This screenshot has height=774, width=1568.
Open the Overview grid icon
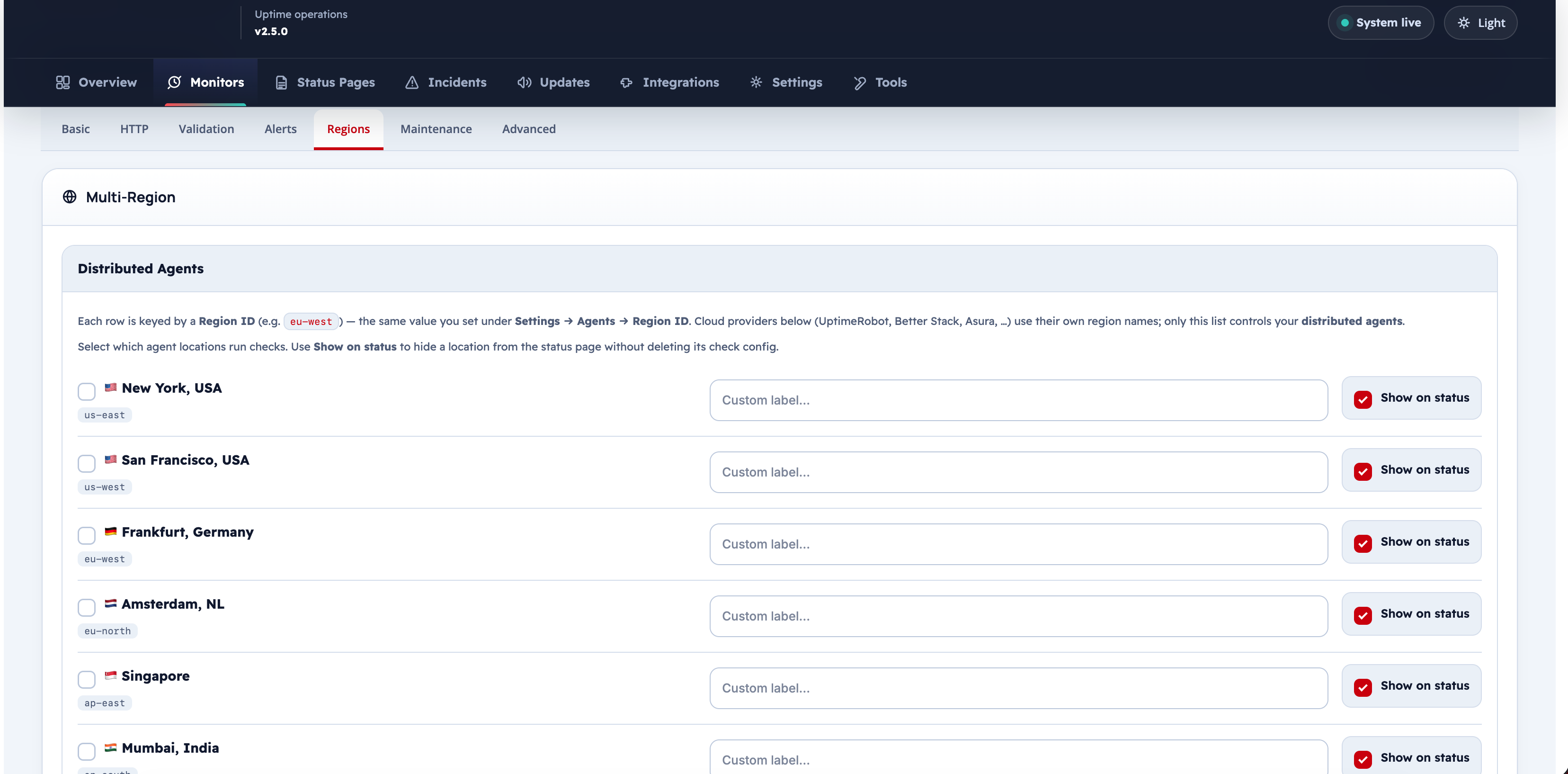(62, 82)
